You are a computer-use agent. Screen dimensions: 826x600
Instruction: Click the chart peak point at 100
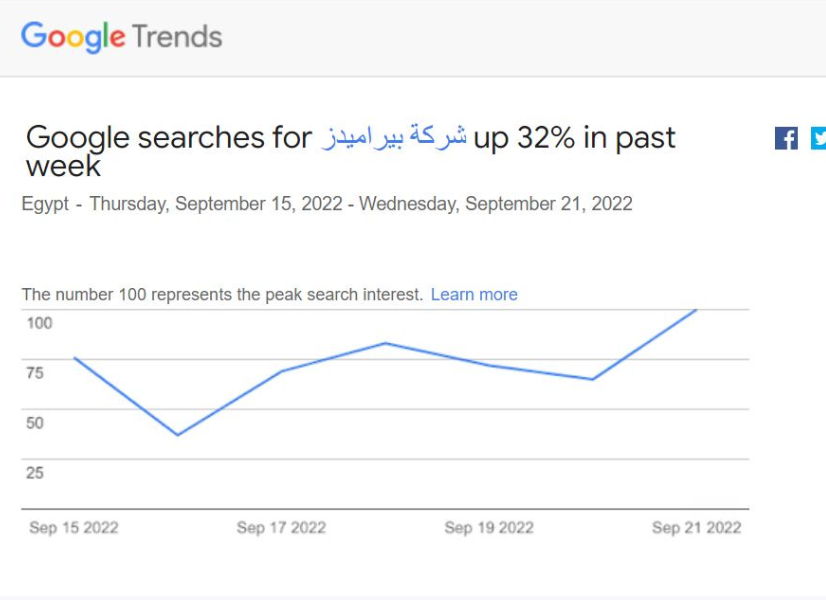(696, 310)
